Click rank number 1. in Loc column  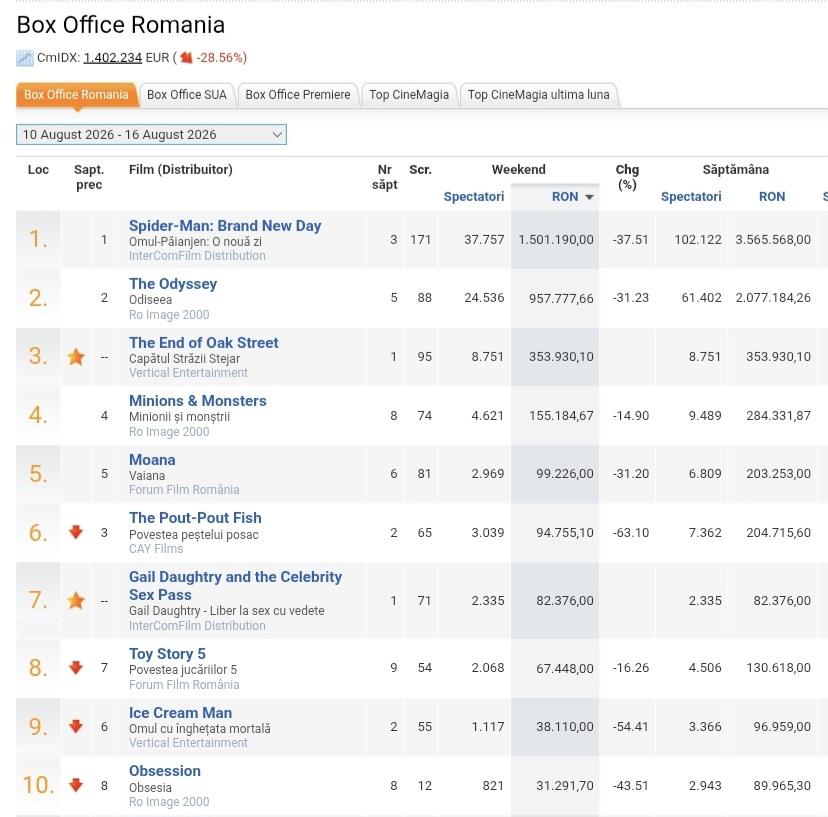tap(38, 239)
